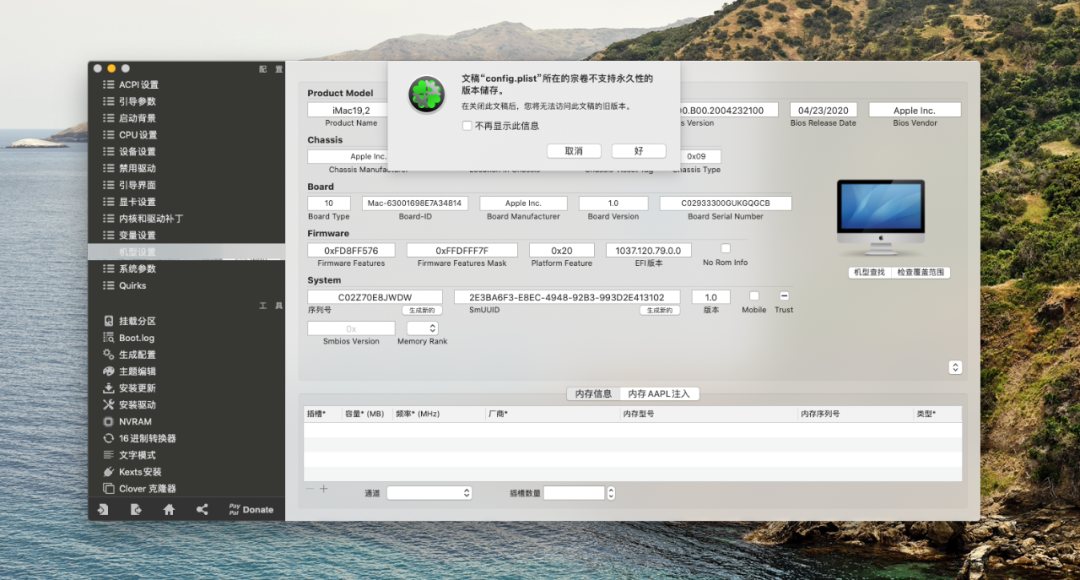Click the iMac model thumbnail image
This screenshot has height=580, width=1080.
click(x=881, y=218)
